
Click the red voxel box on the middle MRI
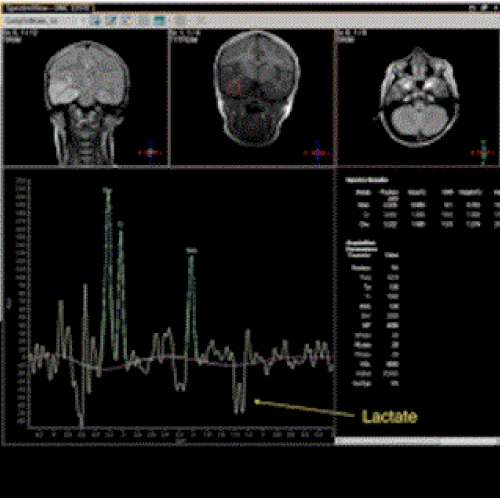point(234,86)
